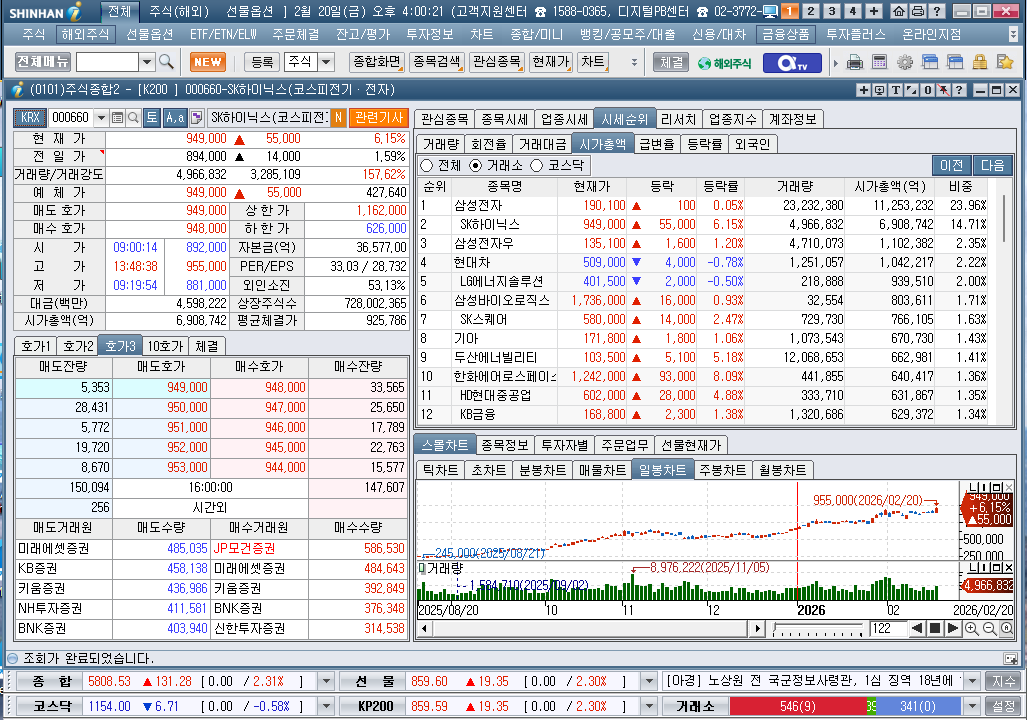Click the red advancing 546(9) bar
This screenshot has height=720, width=1027.
pyautogui.click(x=798, y=706)
